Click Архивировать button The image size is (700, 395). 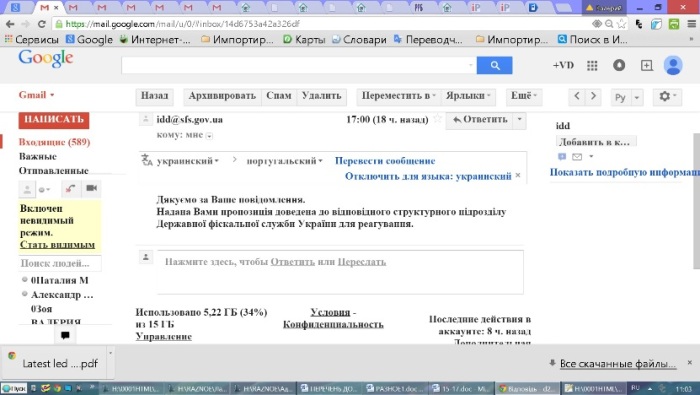[222, 96]
